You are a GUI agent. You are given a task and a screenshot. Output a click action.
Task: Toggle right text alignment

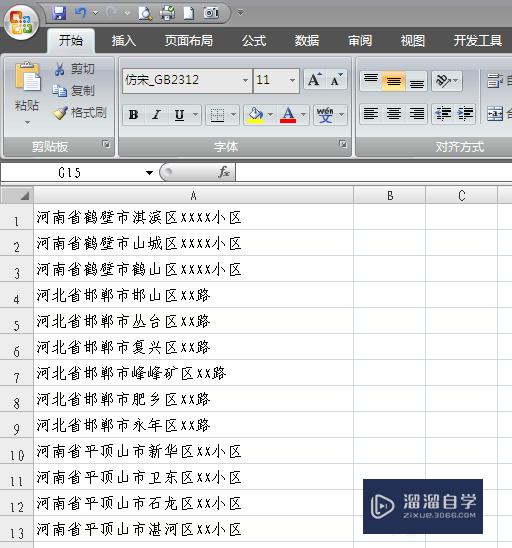(416, 114)
